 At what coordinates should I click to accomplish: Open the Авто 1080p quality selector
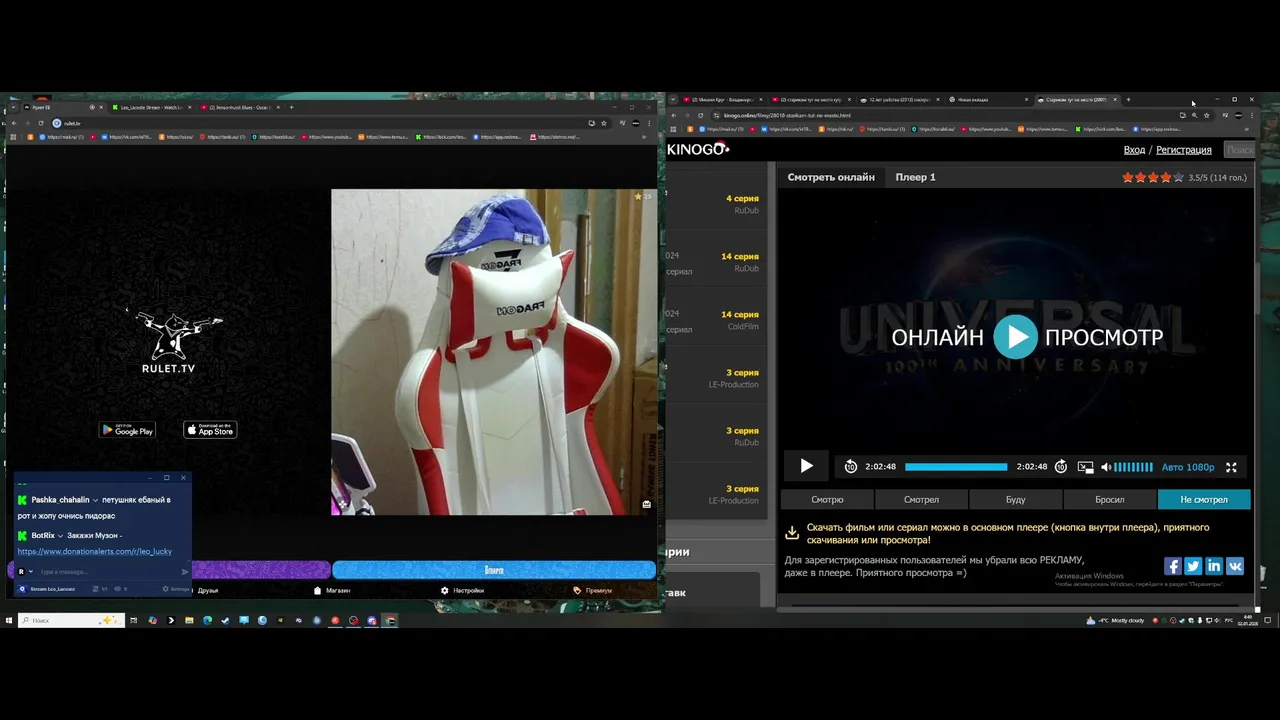click(1187, 467)
